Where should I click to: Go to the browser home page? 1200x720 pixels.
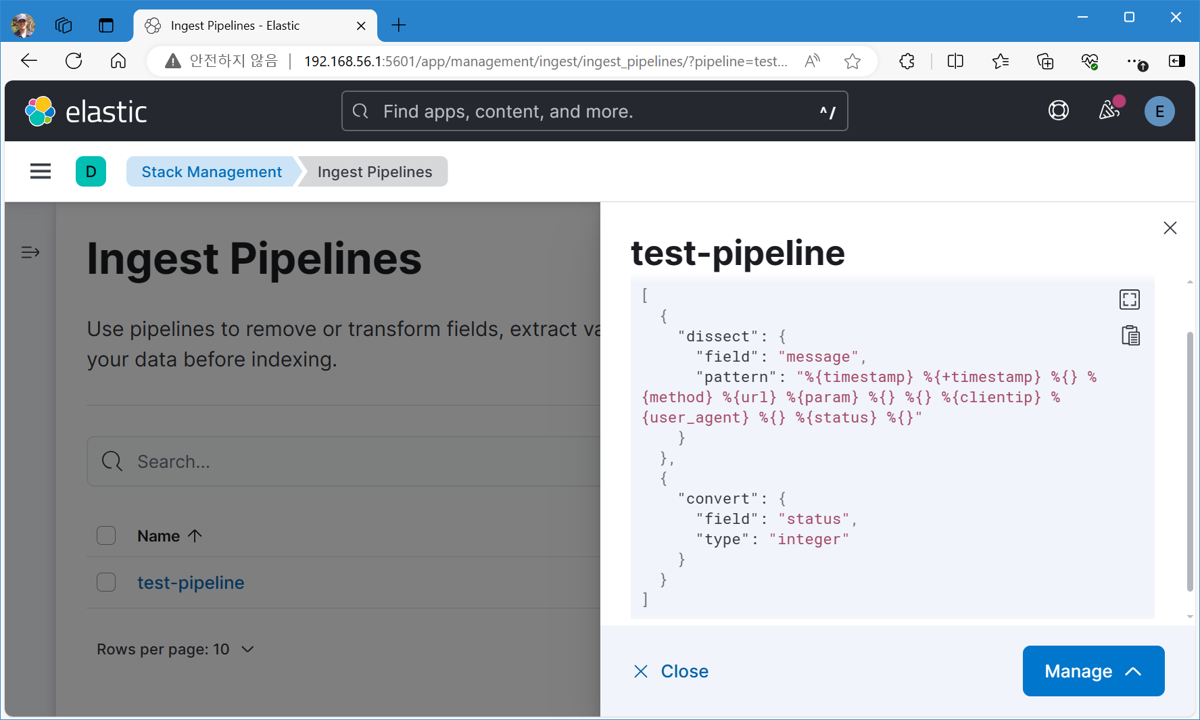click(x=118, y=61)
